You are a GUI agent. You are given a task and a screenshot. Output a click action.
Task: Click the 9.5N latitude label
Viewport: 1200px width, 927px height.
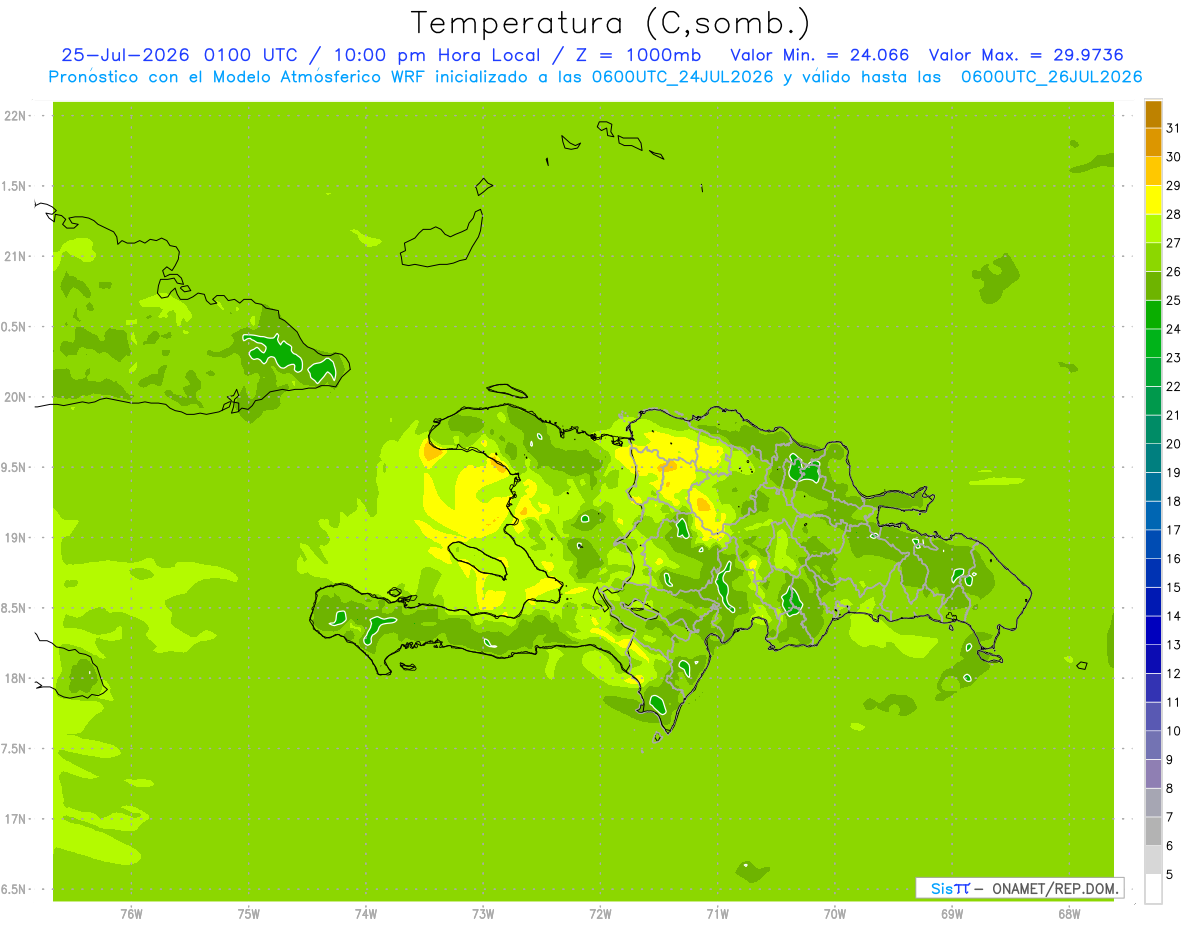pos(14,467)
